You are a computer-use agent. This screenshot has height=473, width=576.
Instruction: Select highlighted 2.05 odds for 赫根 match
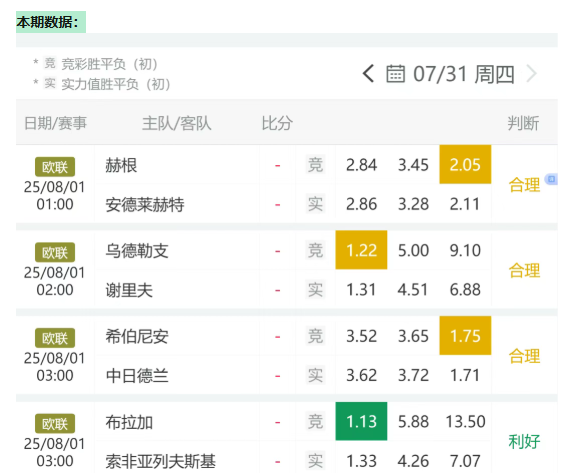point(465,165)
